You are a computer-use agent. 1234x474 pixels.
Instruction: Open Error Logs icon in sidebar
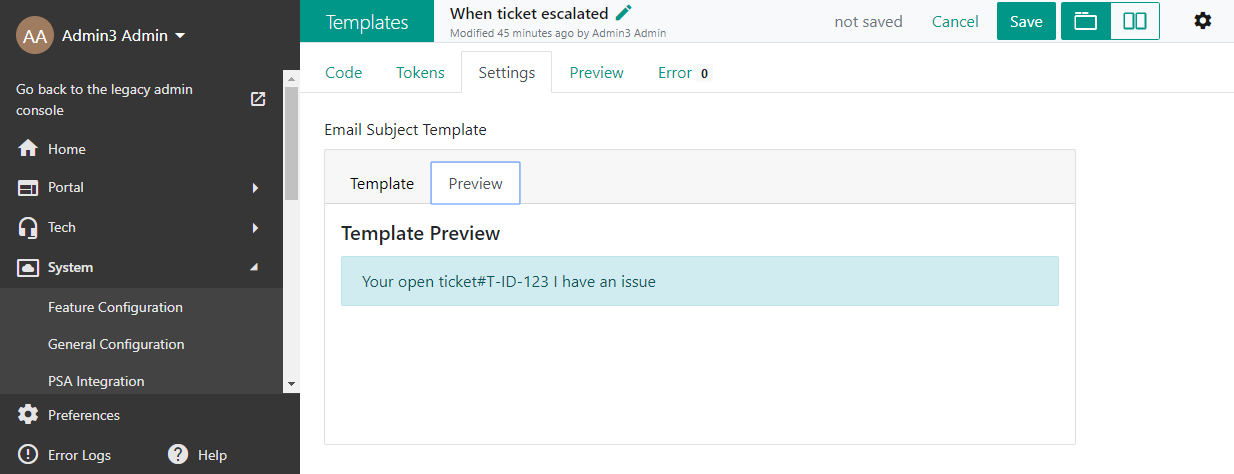click(28, 455)
